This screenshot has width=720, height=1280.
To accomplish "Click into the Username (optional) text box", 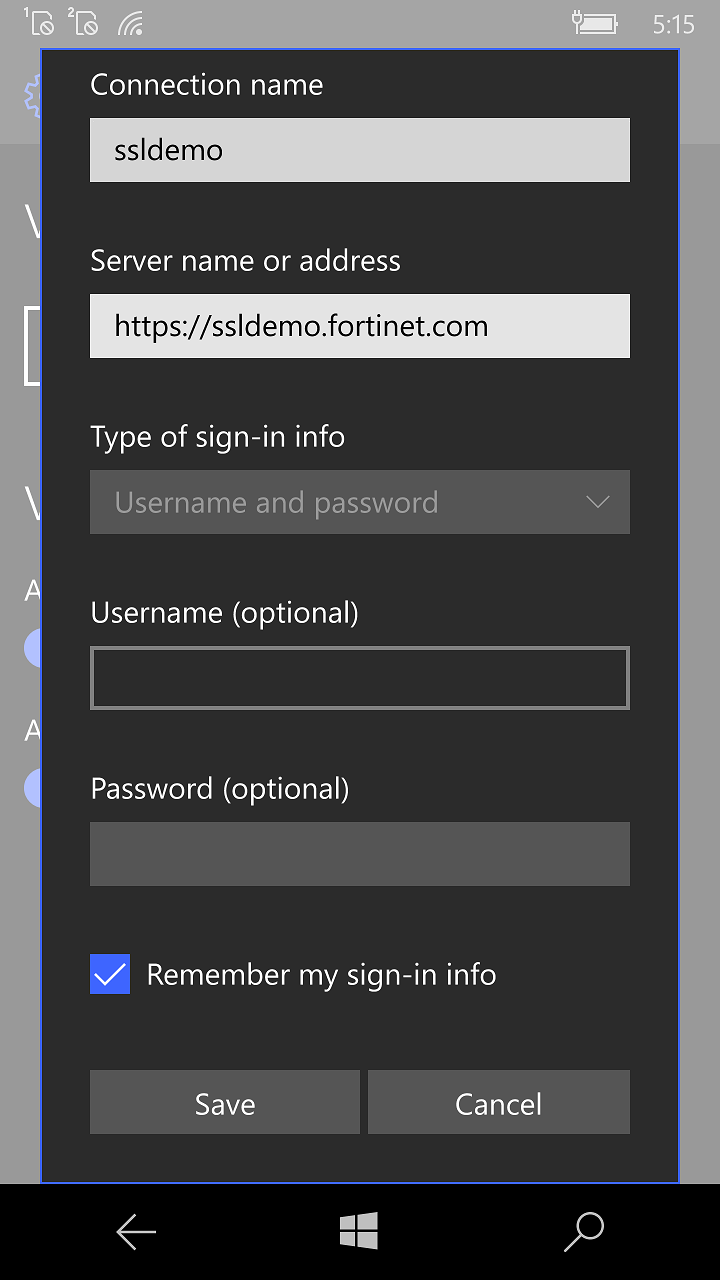I will click(x=359, y=678).
